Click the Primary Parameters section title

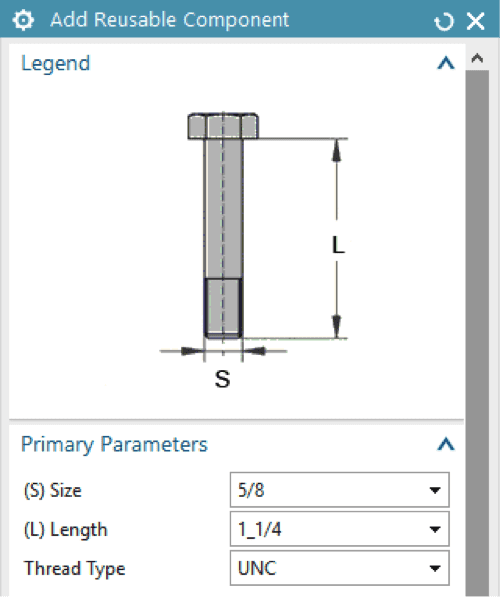tap(114, 444)
